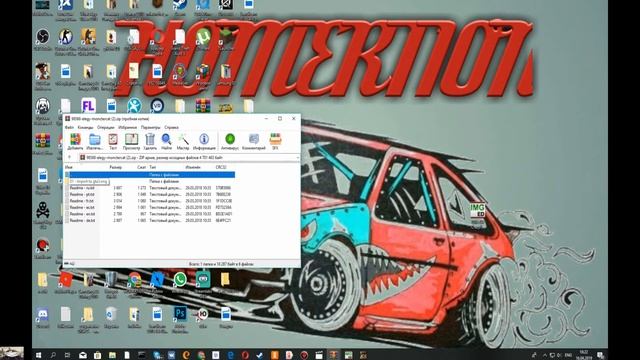Viewport: 640px width, 360px height.
Task: Open the FL Studio desktop icon
Action: click(88, 106)
